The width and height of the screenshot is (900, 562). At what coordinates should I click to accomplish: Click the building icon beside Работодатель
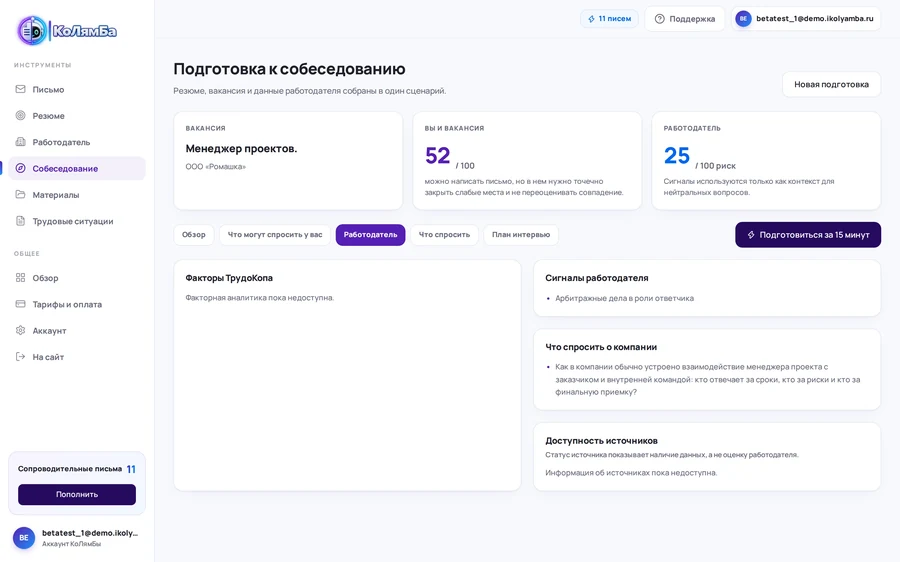point(21,142)
